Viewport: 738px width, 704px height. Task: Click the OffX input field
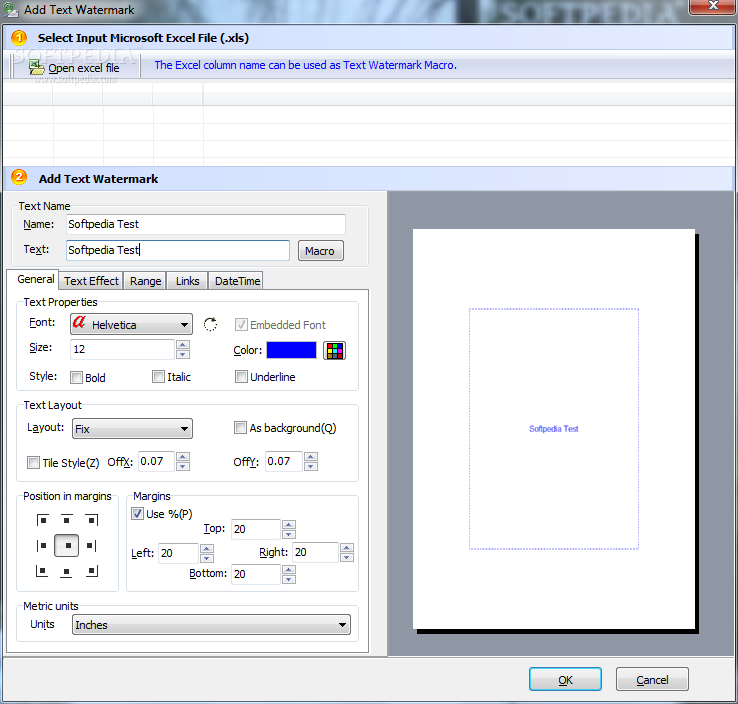point(157,461)
